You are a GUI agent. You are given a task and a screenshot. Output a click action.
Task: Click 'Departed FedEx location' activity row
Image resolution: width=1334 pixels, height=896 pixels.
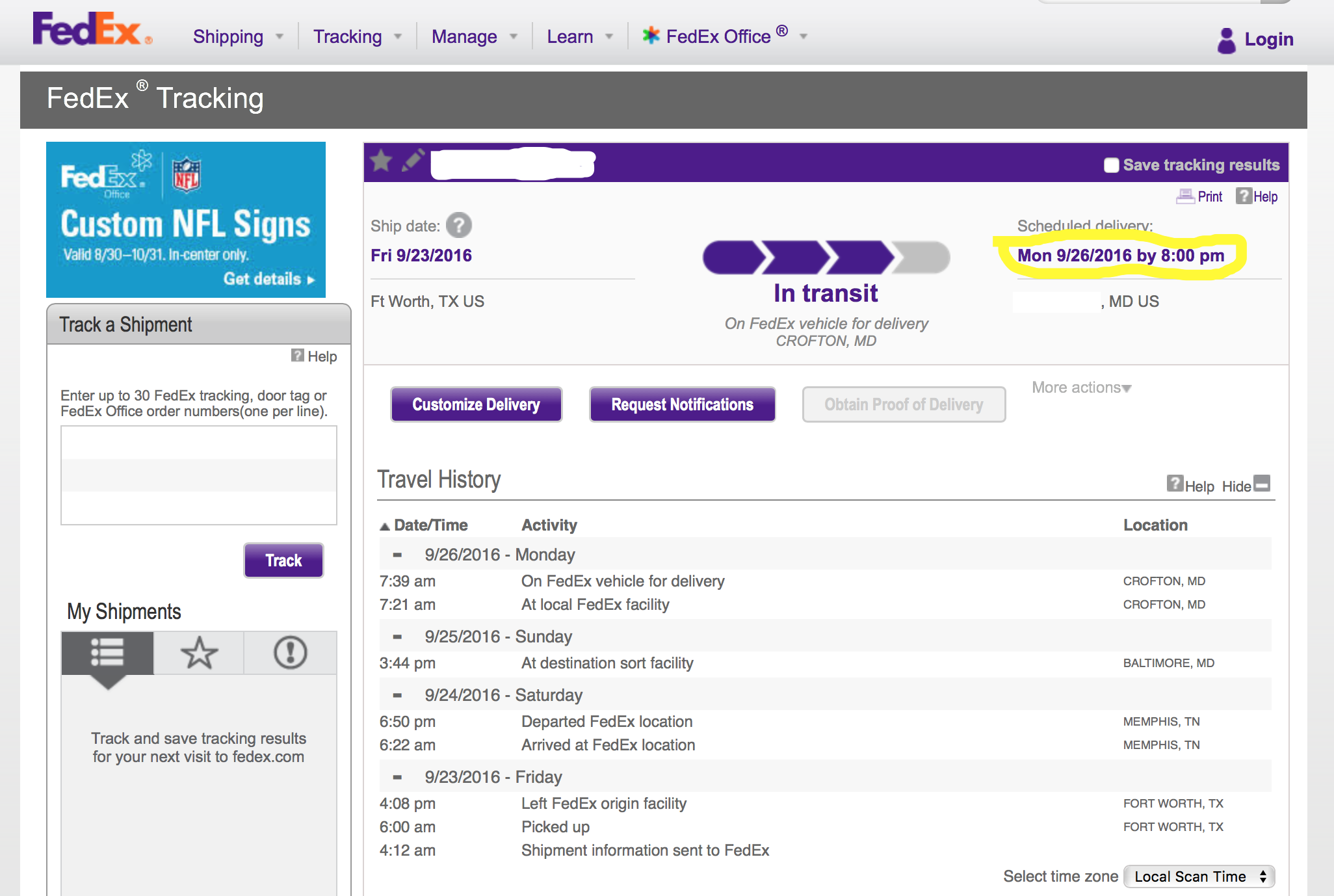coord(826,722)
